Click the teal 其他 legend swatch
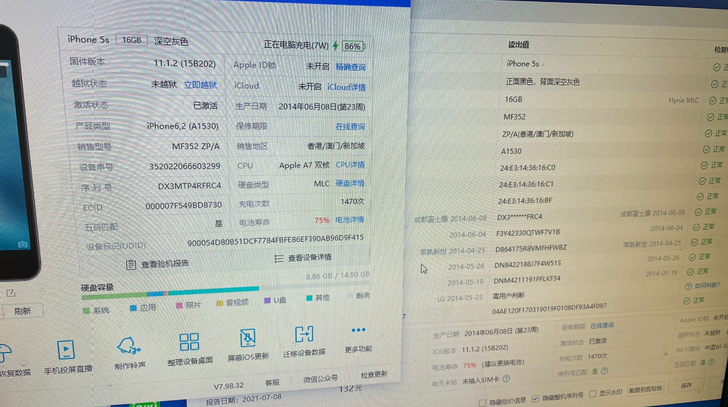 click(309, 298)
